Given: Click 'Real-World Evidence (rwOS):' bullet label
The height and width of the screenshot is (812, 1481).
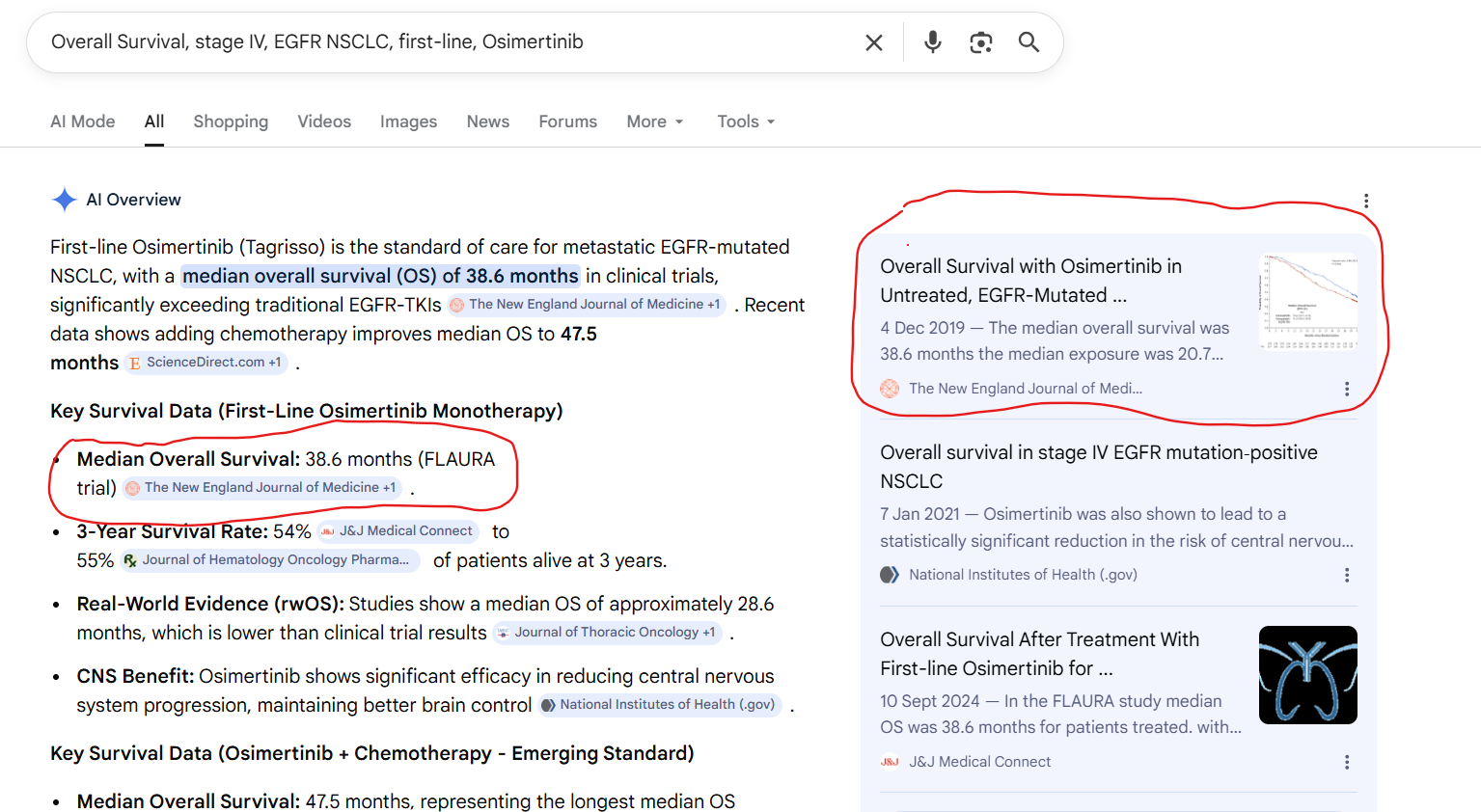Looking at the screenshot, I should point(210,604).
